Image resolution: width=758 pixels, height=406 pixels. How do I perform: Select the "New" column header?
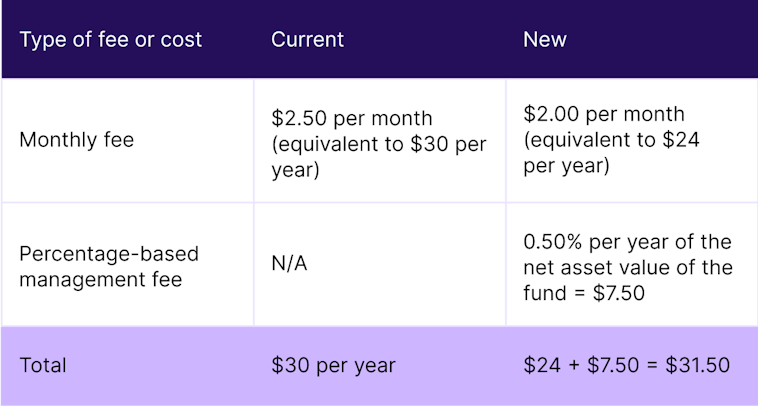[x=544, y=40]
